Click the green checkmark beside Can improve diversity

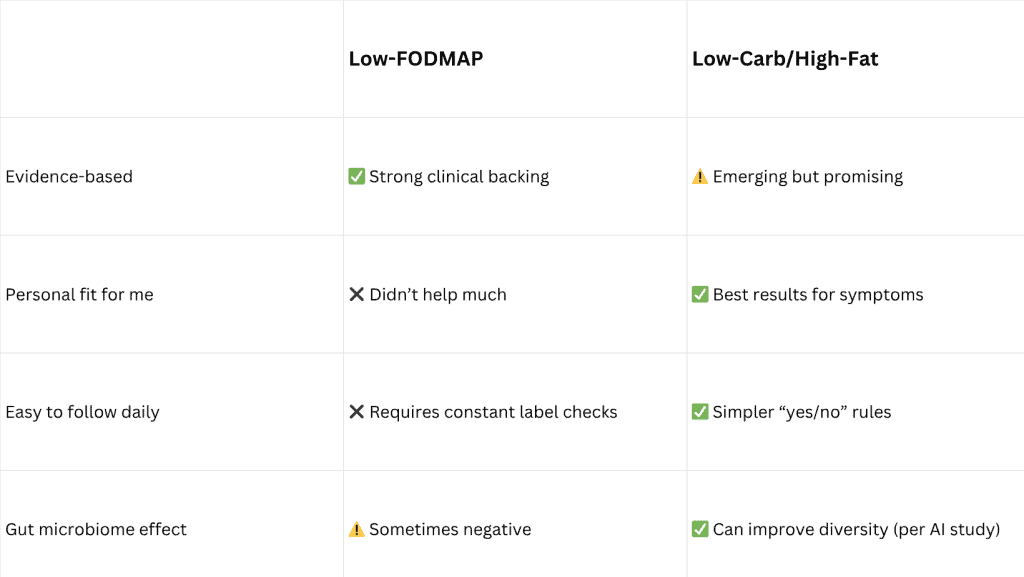[x=700, y=529]
